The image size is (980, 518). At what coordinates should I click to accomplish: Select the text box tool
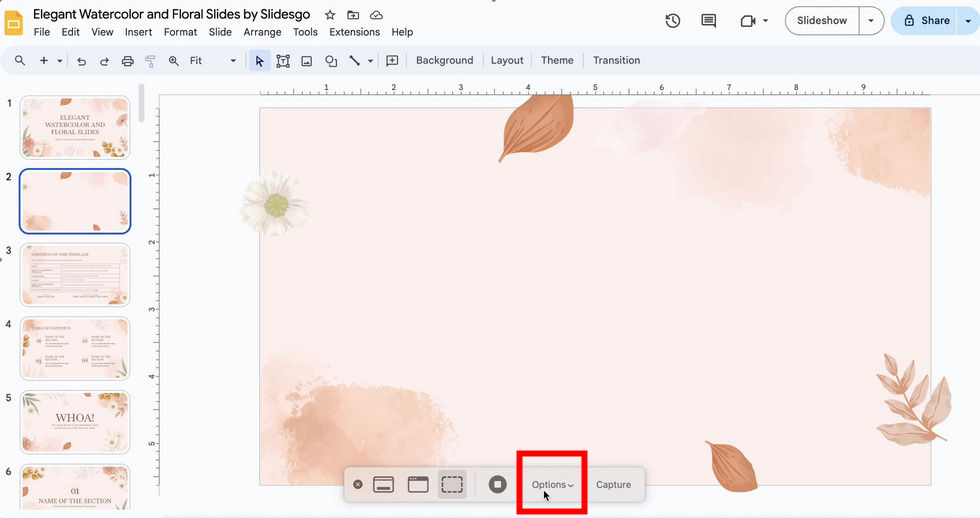(x=283, y=61)
